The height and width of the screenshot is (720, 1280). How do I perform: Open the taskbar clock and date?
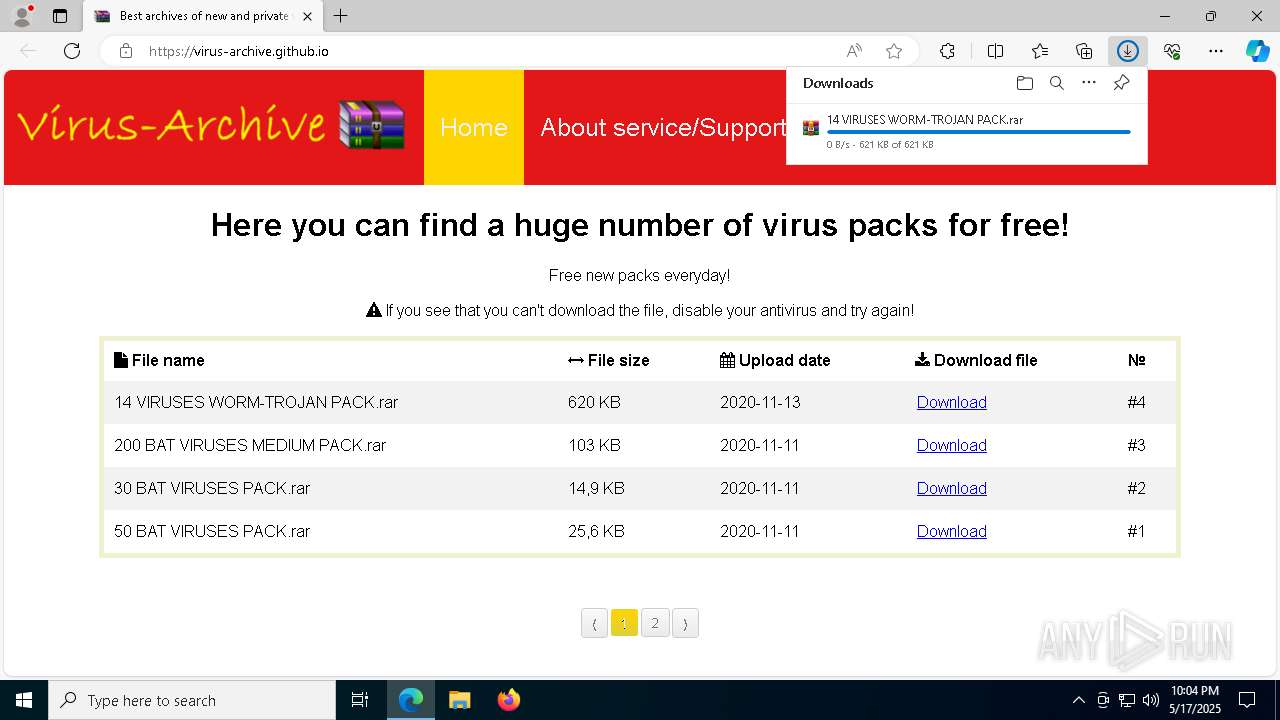[1194, 700]
